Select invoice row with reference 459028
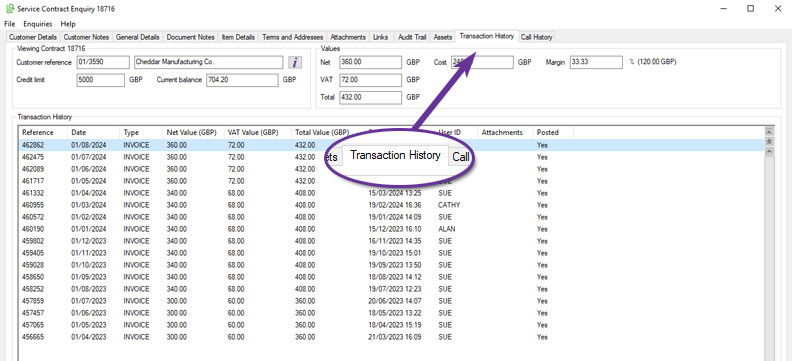The image size is (792, 361). coord(391,265)
